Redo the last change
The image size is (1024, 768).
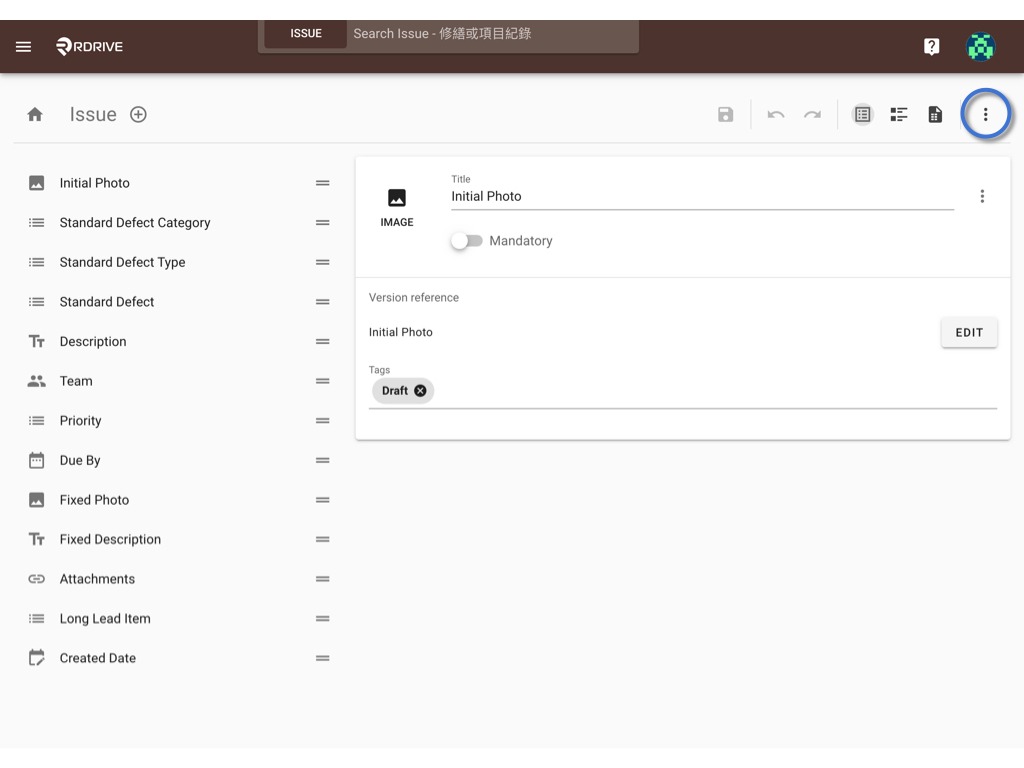(x=812, y=115)
